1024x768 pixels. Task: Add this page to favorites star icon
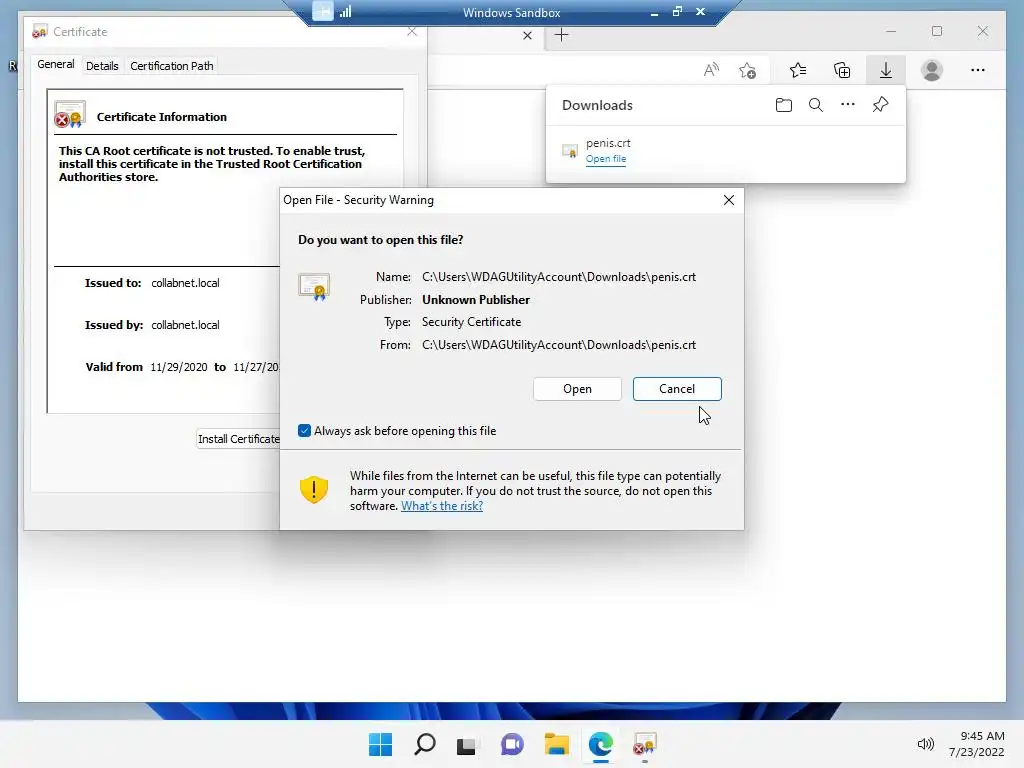tap(748, 70)
